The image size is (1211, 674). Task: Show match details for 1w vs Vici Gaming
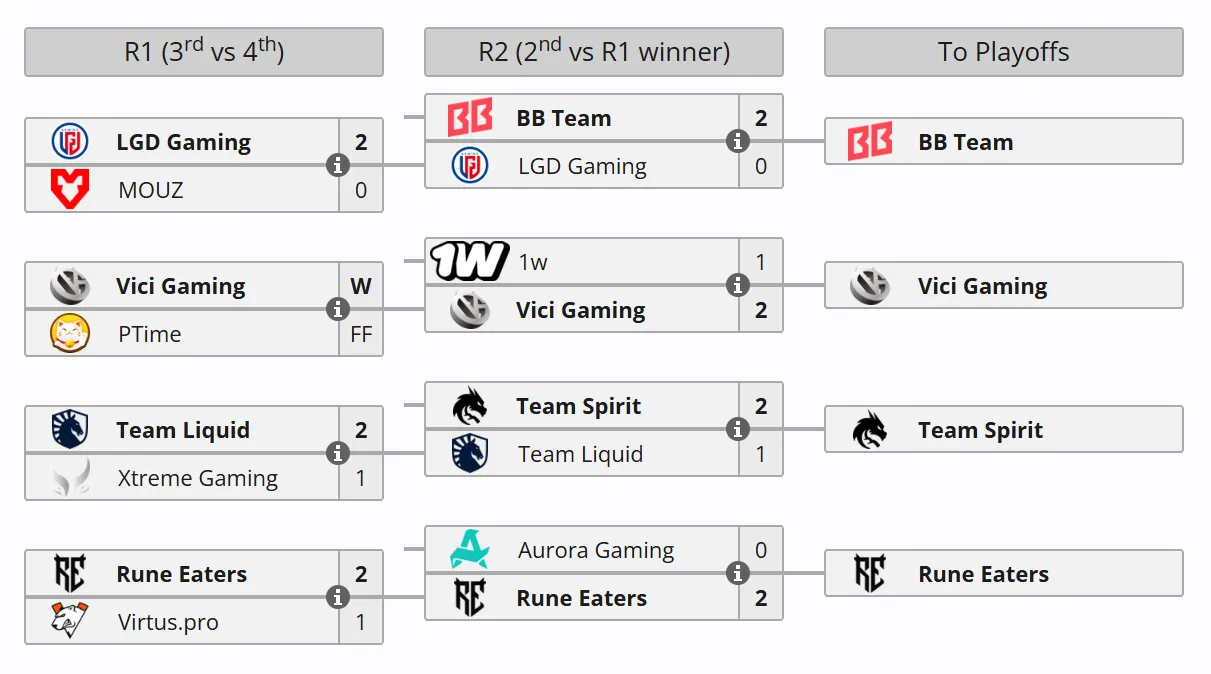click(x=738, y=285)
